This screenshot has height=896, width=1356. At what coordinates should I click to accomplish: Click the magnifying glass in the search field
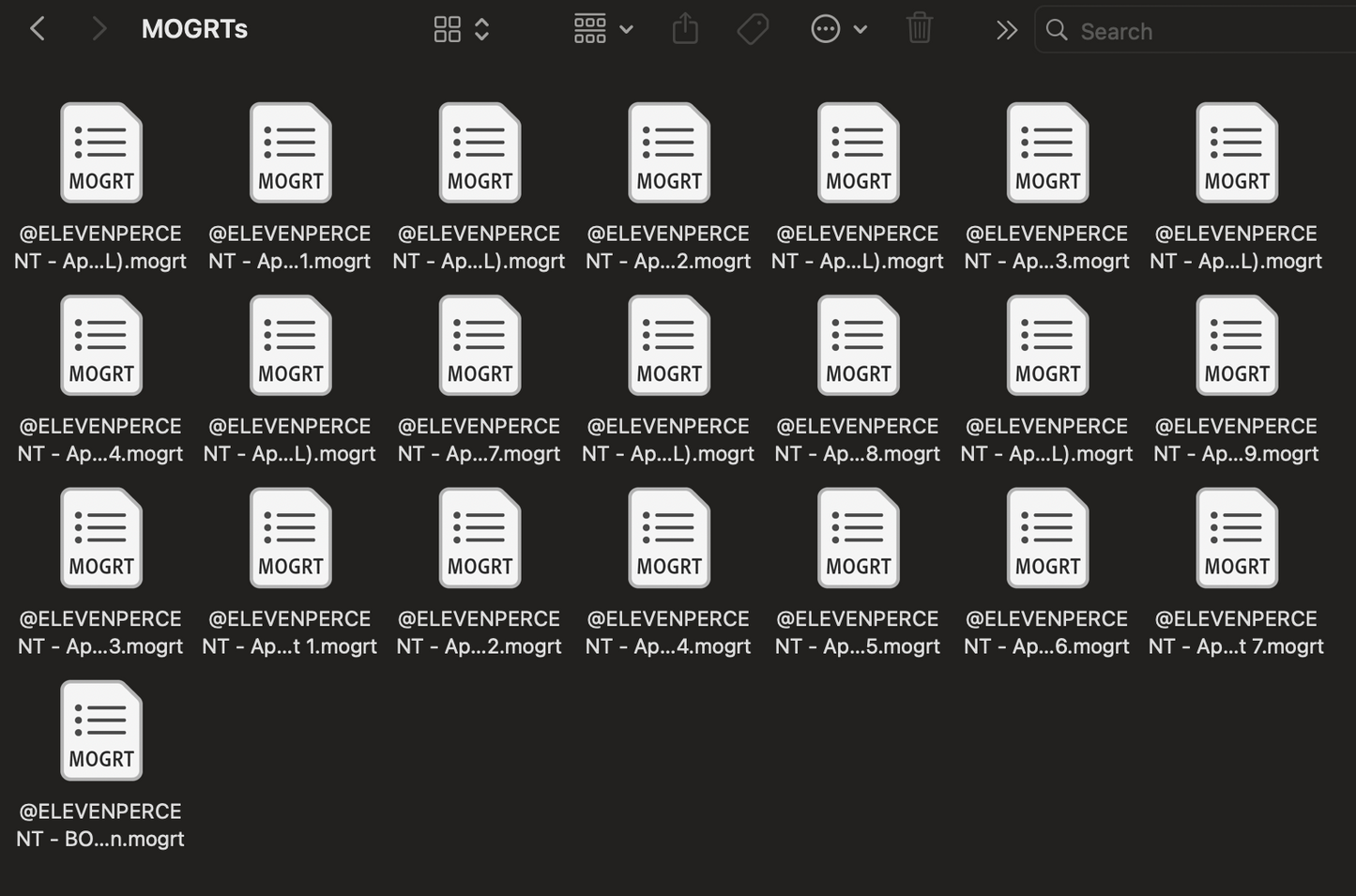1056,30
